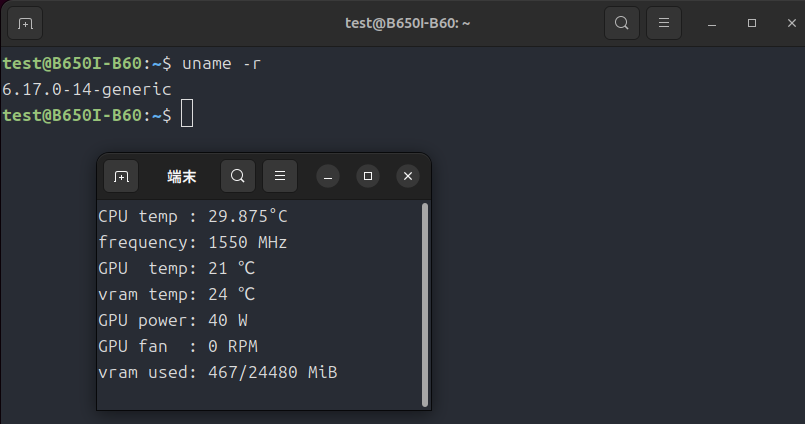This screenshot has width=805, height=424.
Task: Click the vram used 467/24480 MiB line
Action: [217, 372]
